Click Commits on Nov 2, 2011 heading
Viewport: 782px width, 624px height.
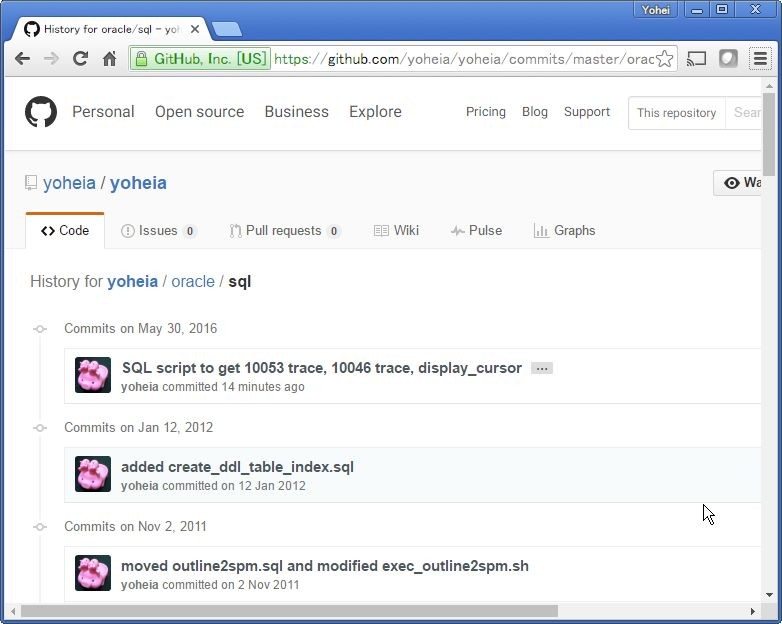pyautogui.click(x=135, y=526)
